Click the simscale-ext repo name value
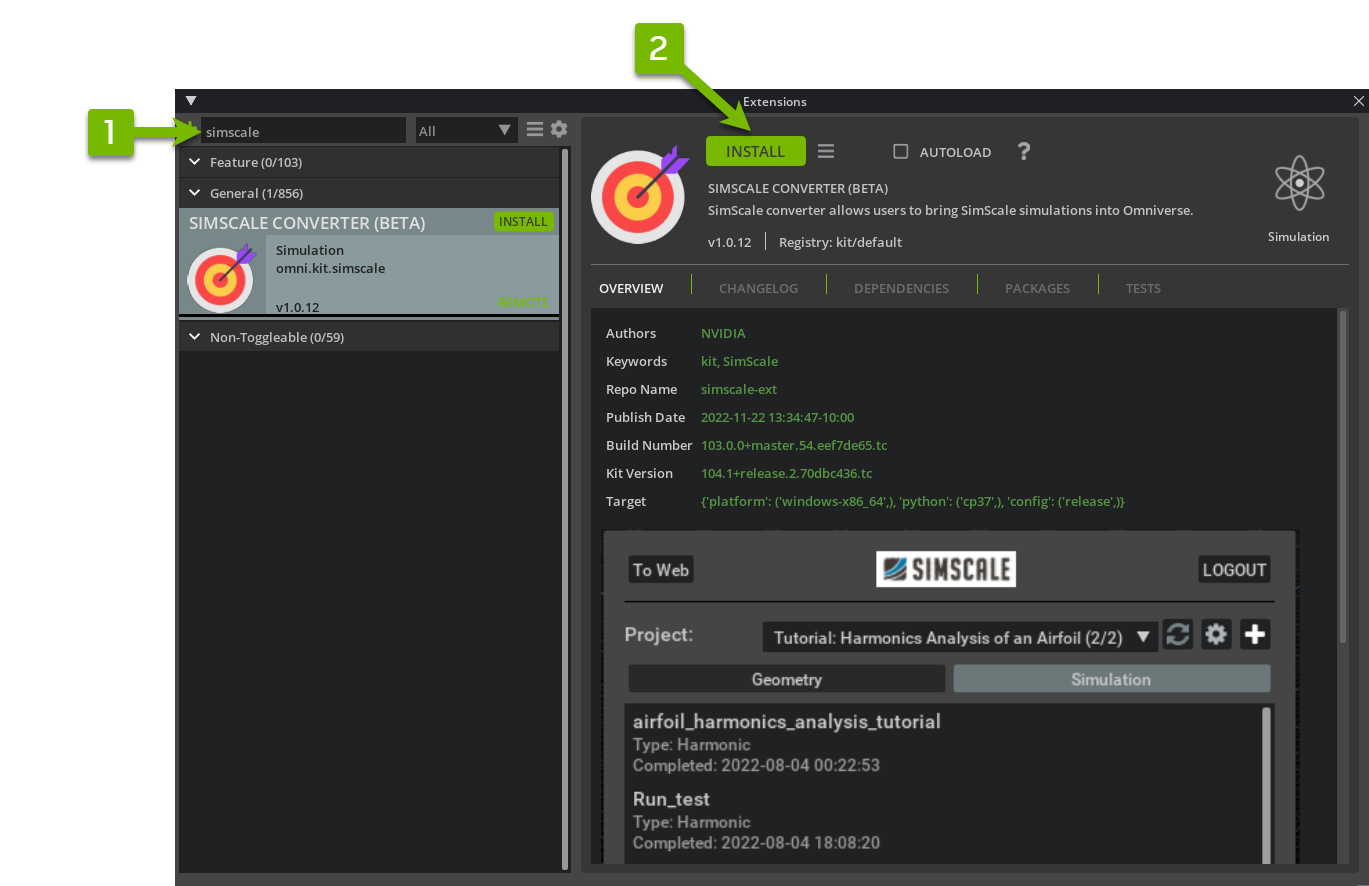The image size is (1369, 886). (739, 389)
